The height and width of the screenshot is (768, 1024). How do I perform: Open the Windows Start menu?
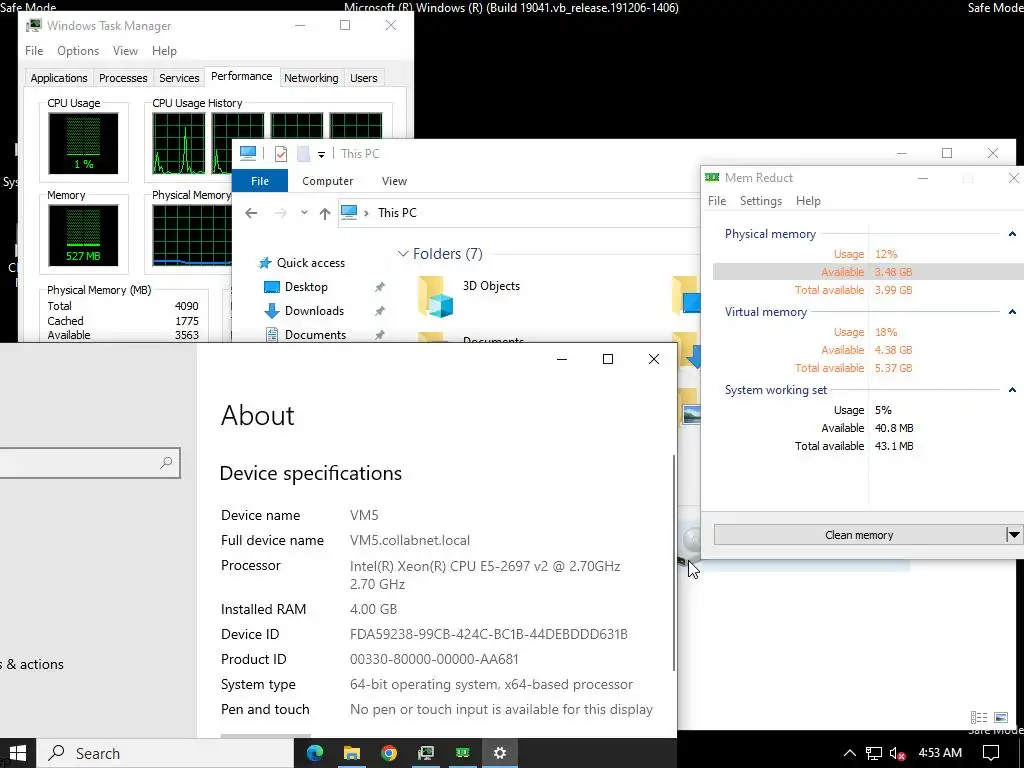click(18, 753)
